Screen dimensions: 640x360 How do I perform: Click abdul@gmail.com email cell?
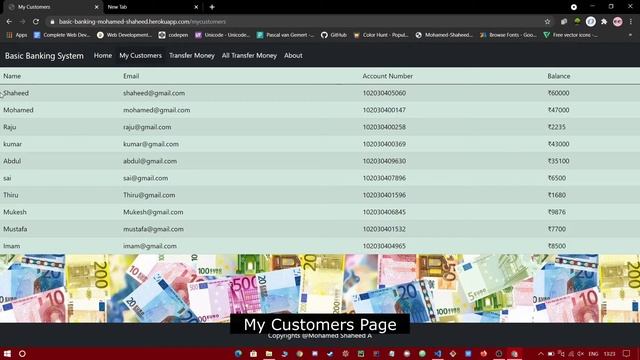point(150,161)
